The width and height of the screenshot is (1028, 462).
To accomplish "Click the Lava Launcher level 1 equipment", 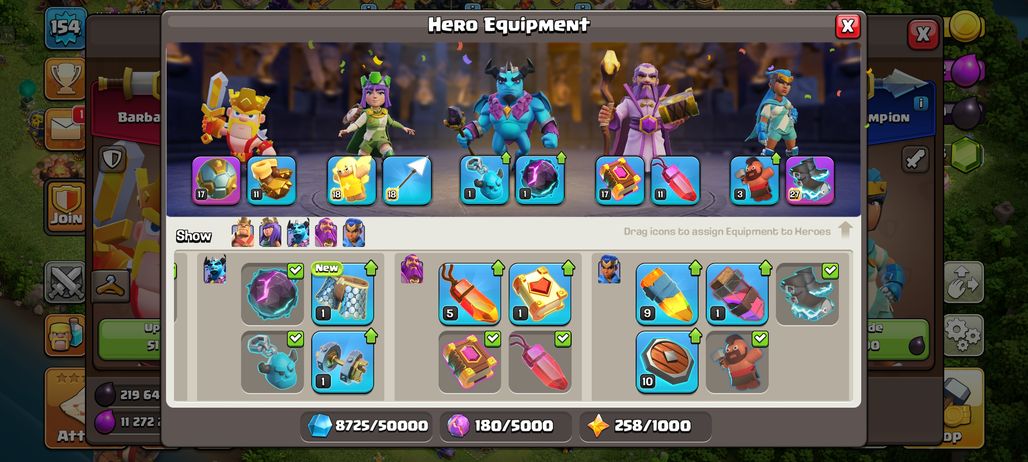I will point(737,294).
